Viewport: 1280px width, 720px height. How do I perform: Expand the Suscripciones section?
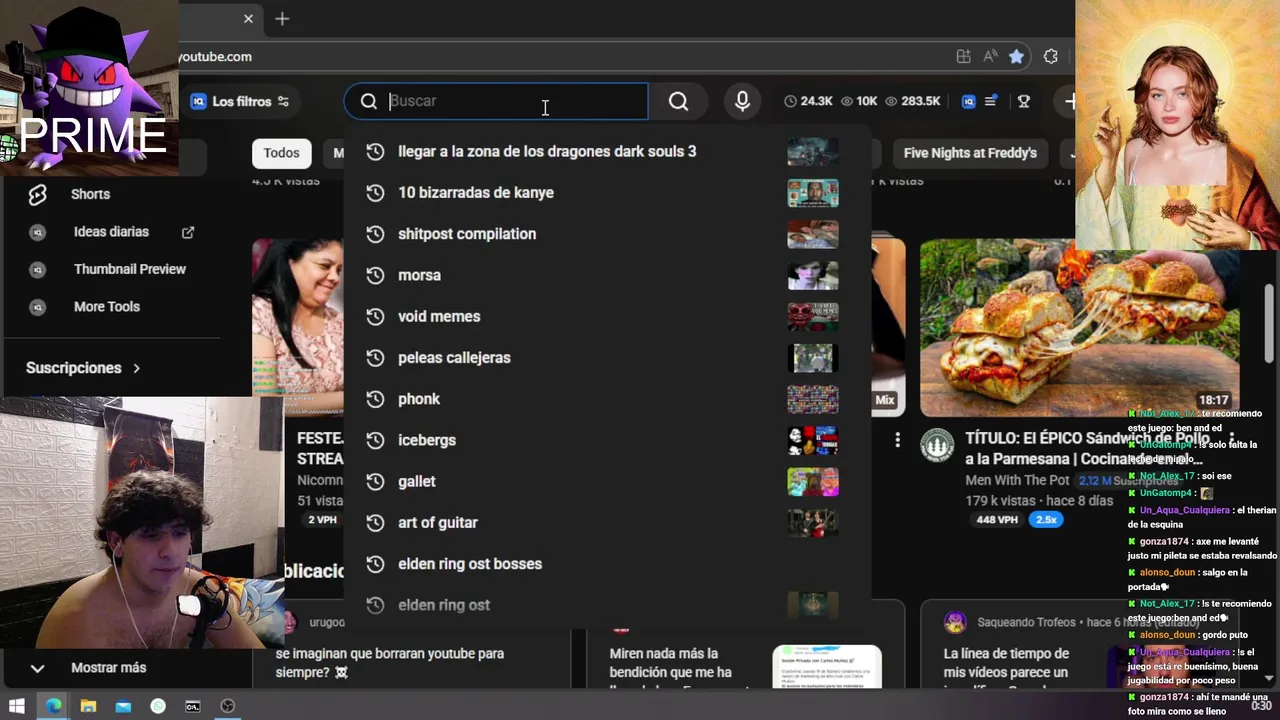click(83, 368)
